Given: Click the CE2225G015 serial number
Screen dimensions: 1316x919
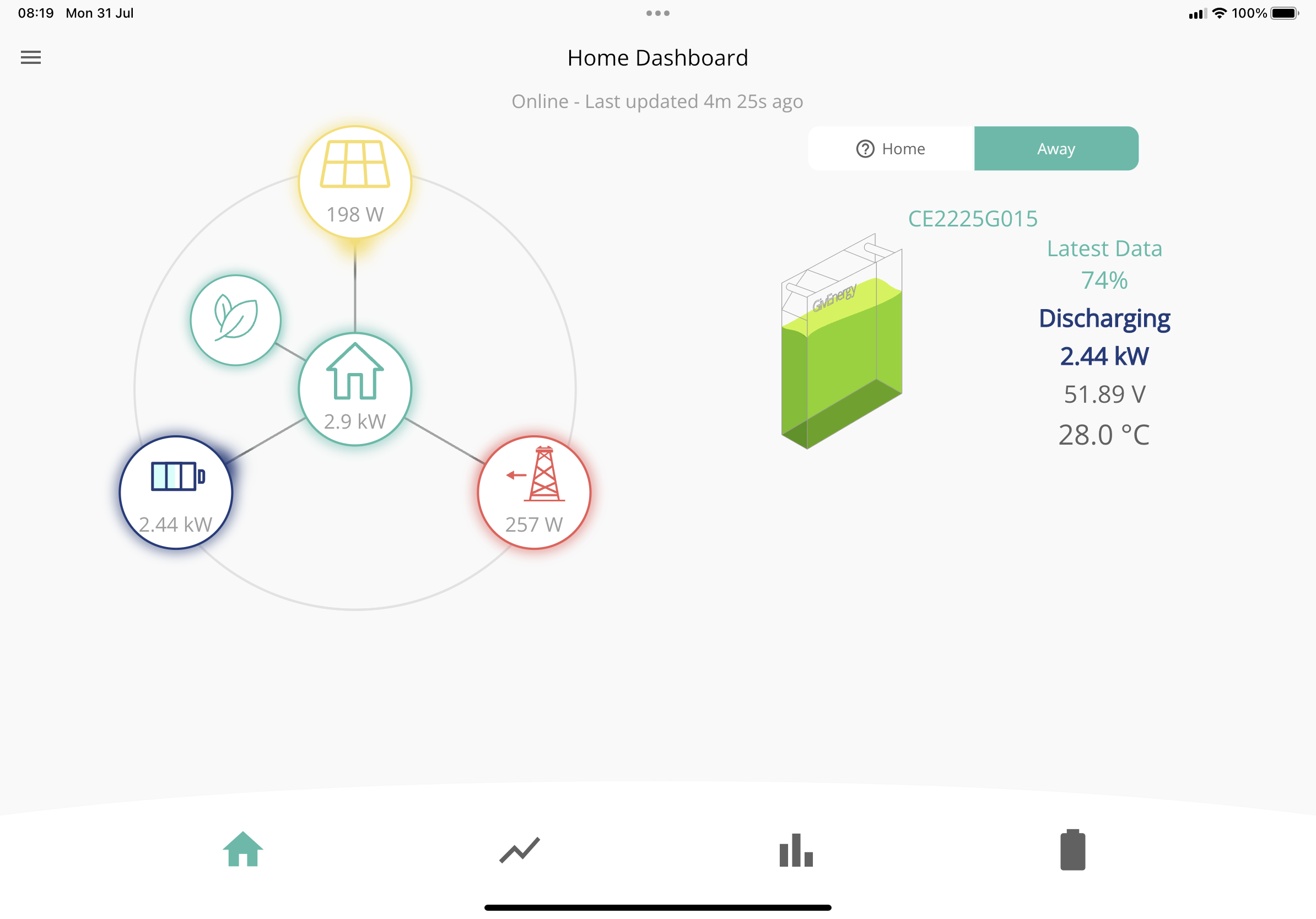Looking at the screenshot, I should coord(973,219).
